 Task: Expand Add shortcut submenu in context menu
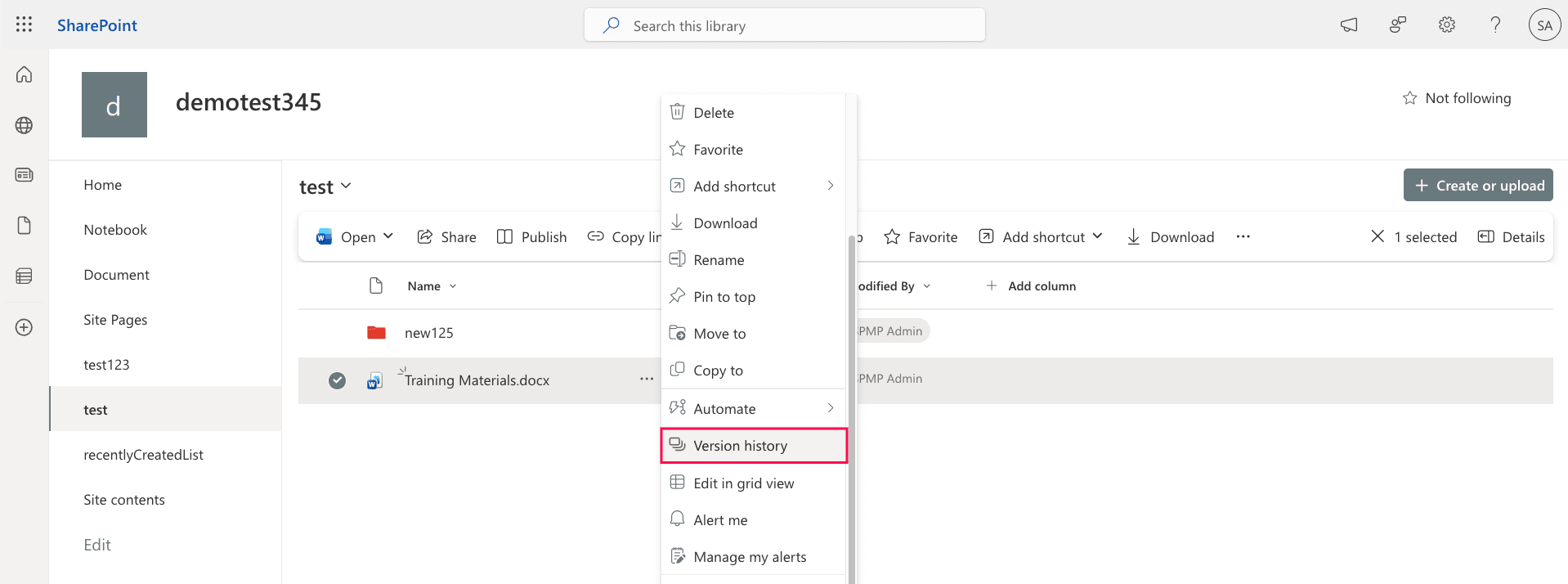pos(831,186)
